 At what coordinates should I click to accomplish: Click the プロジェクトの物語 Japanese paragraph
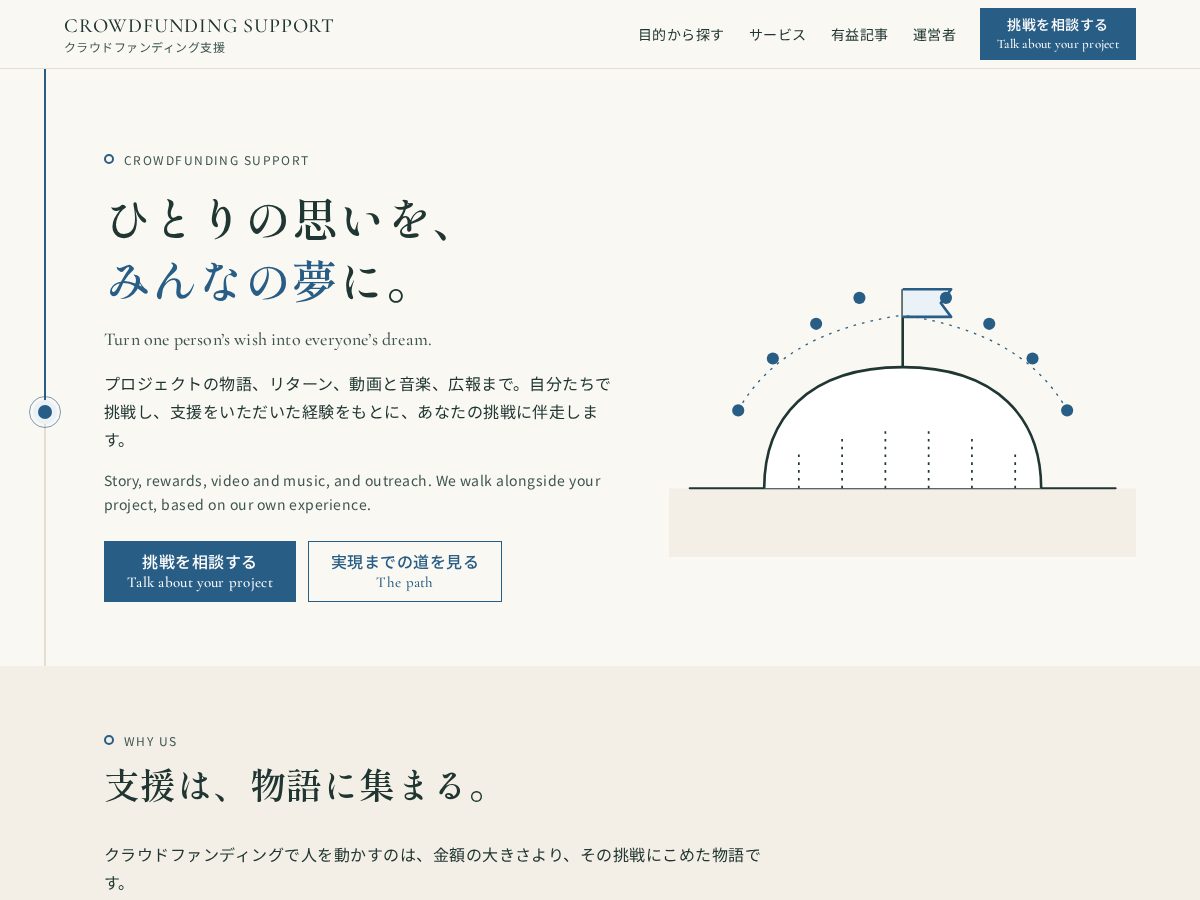[357, 412]
